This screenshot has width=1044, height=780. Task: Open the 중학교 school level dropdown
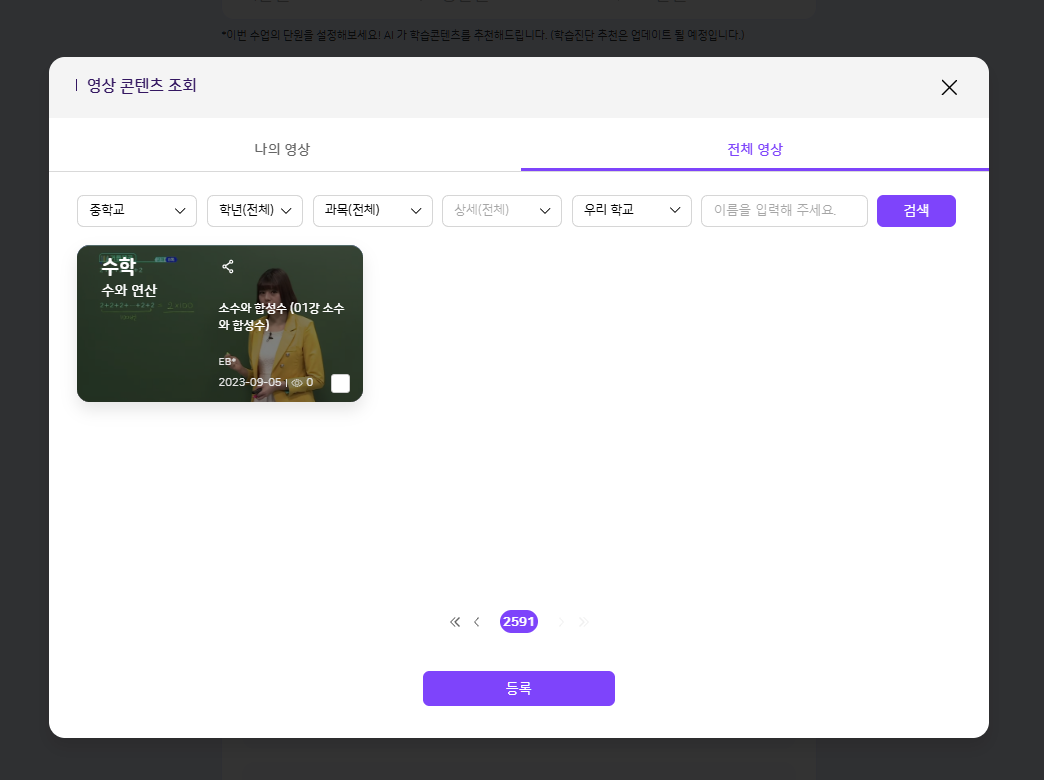coord(137,211)
